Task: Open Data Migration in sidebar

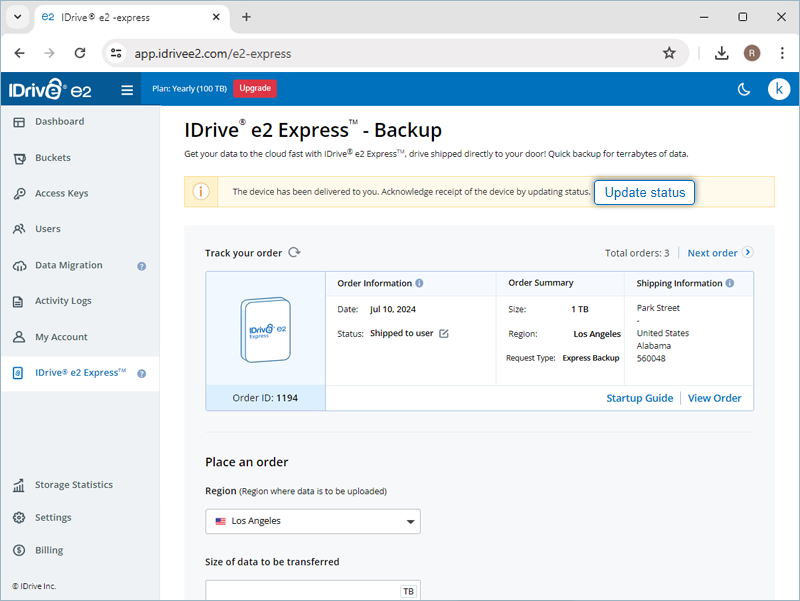Action: tap(68, 265)
